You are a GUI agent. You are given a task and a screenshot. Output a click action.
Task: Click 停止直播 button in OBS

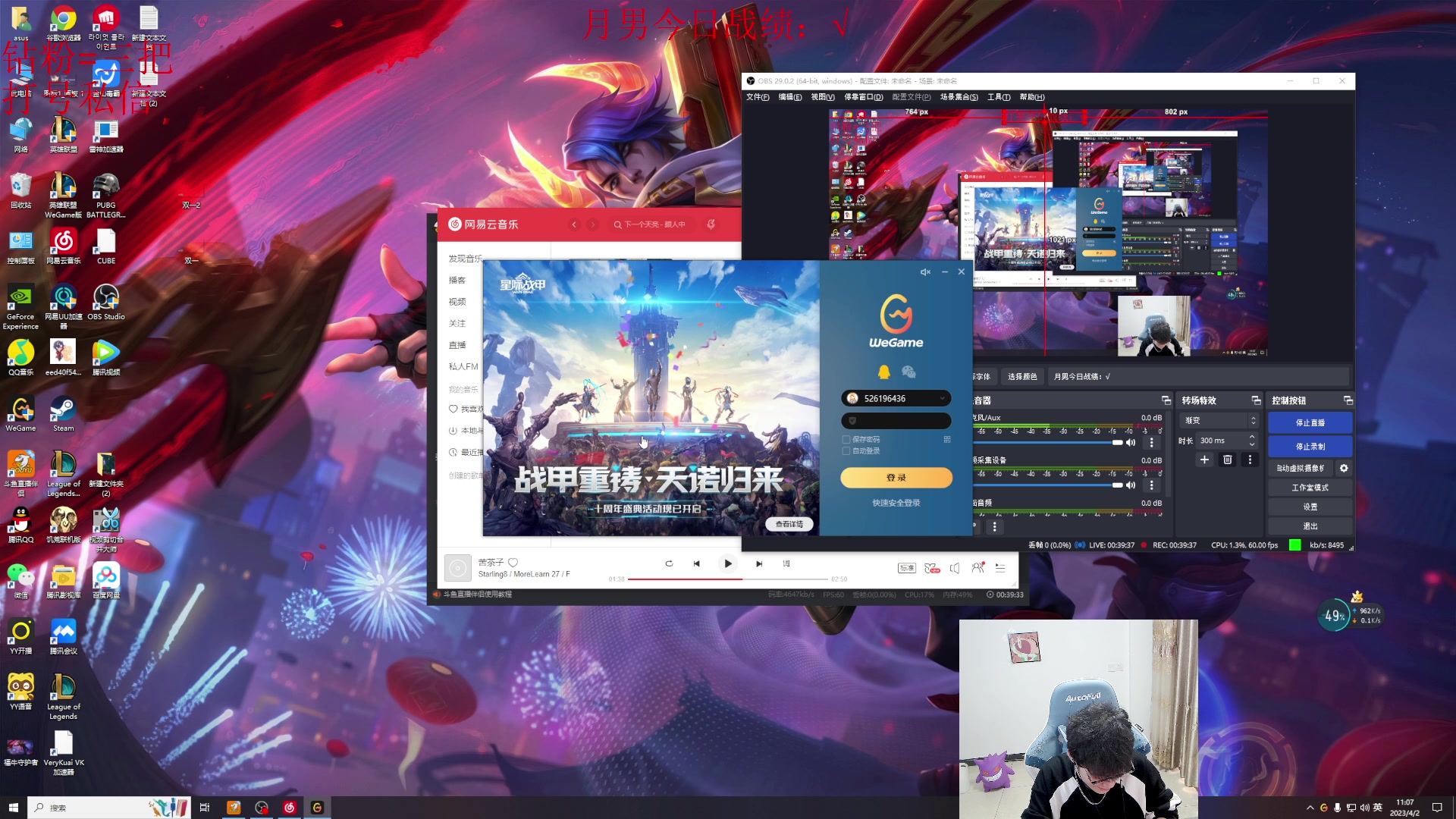[x=1310, y=423]
